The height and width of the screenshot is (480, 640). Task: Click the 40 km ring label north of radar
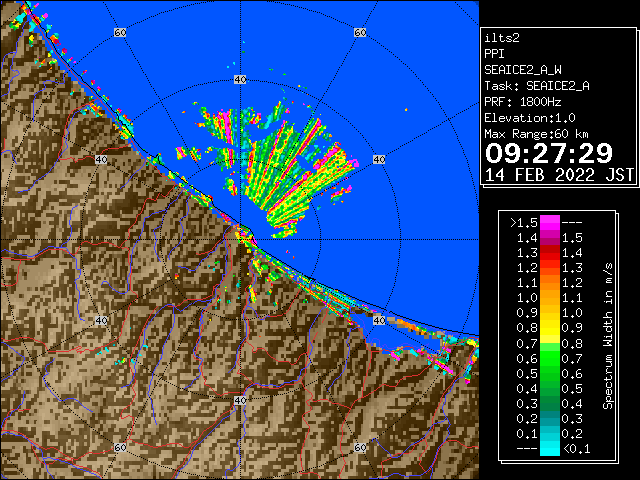tap(240, 80)
